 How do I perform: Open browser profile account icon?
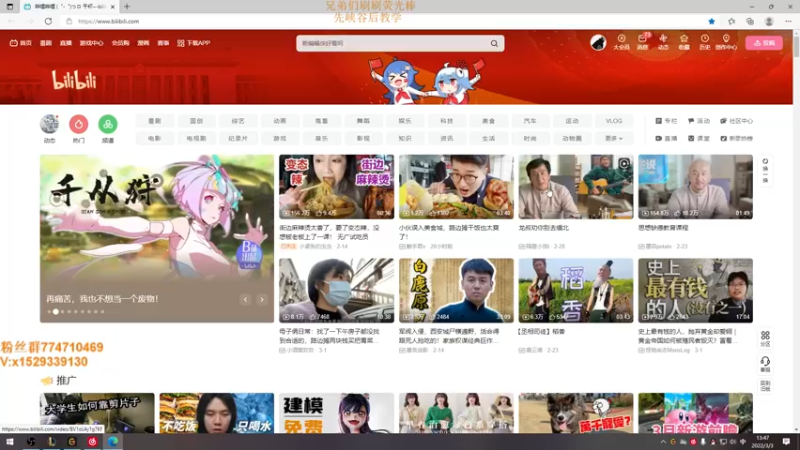click(x=769, y=21)
